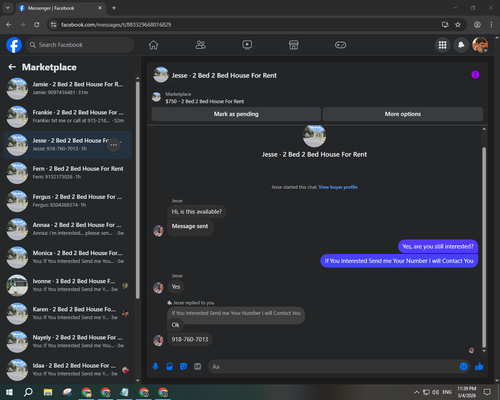
Task: Click the 'Message sent' bubble
Action: coord(190,227)
